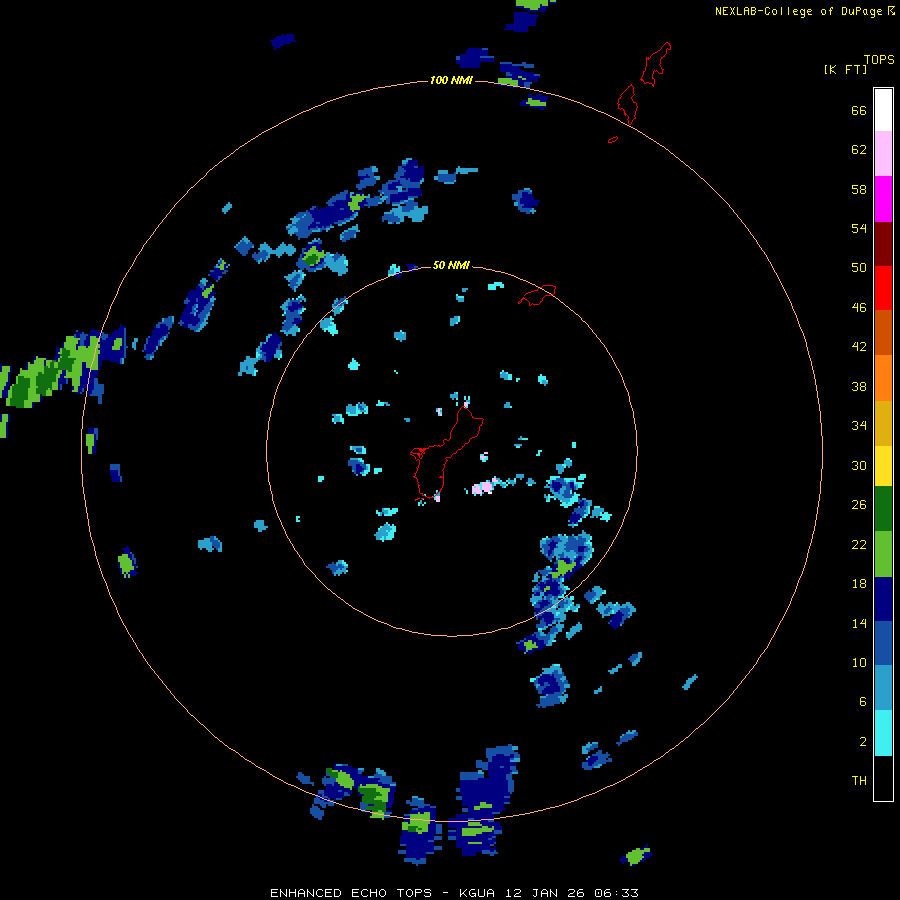The image size is (900, 900).
Task: Pick the light green legend swatch
Action: pos(883,554)
